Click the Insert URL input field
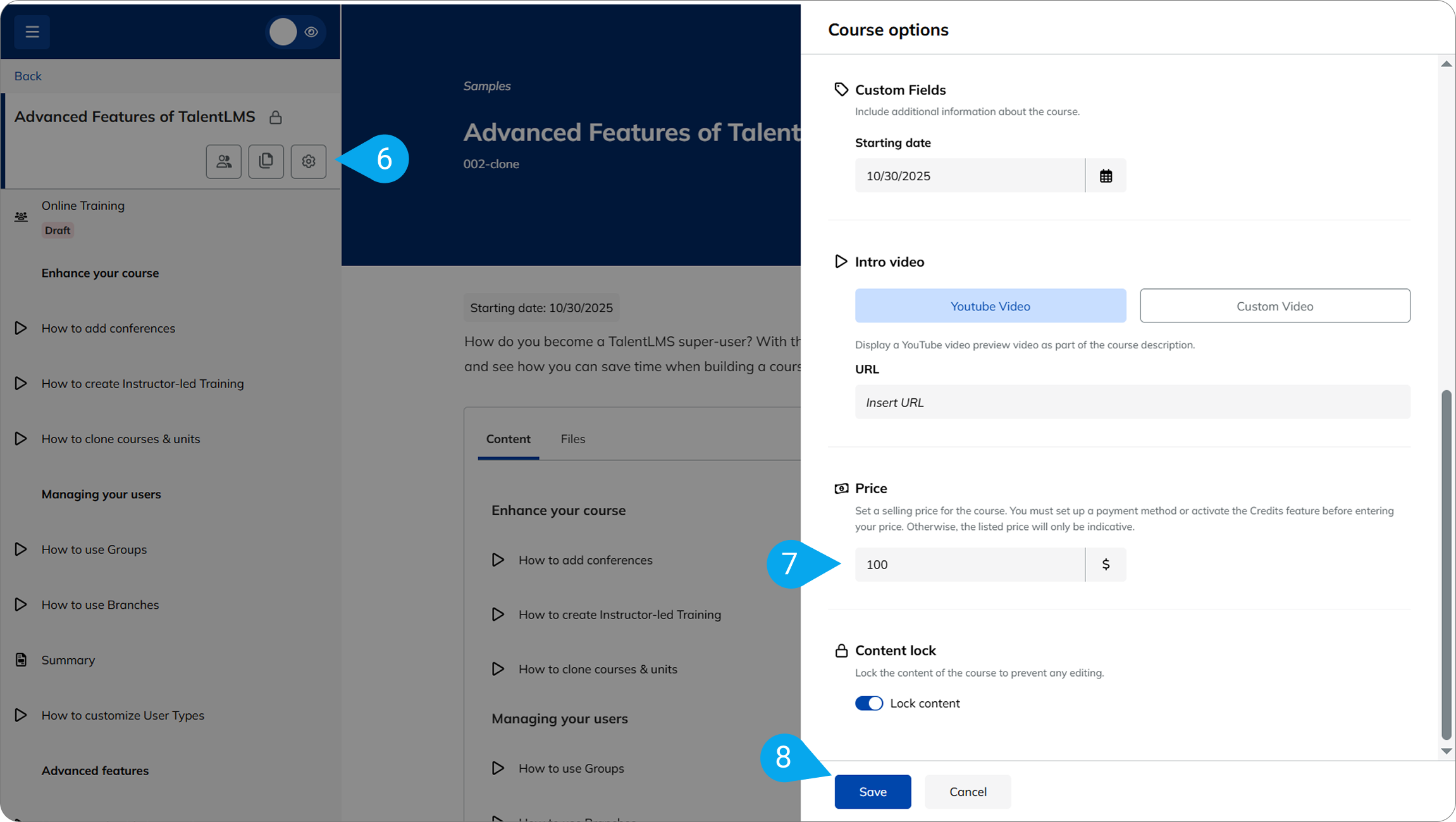This screenshot has height=822, width=1456. 1132,402
